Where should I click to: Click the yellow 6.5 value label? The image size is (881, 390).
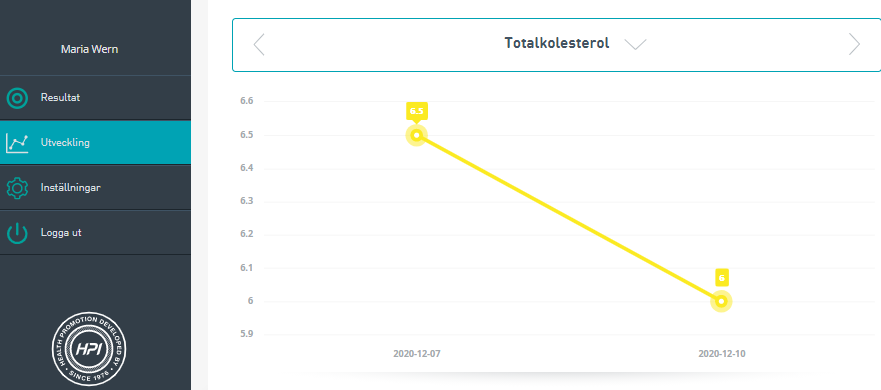tap(416, 111)
